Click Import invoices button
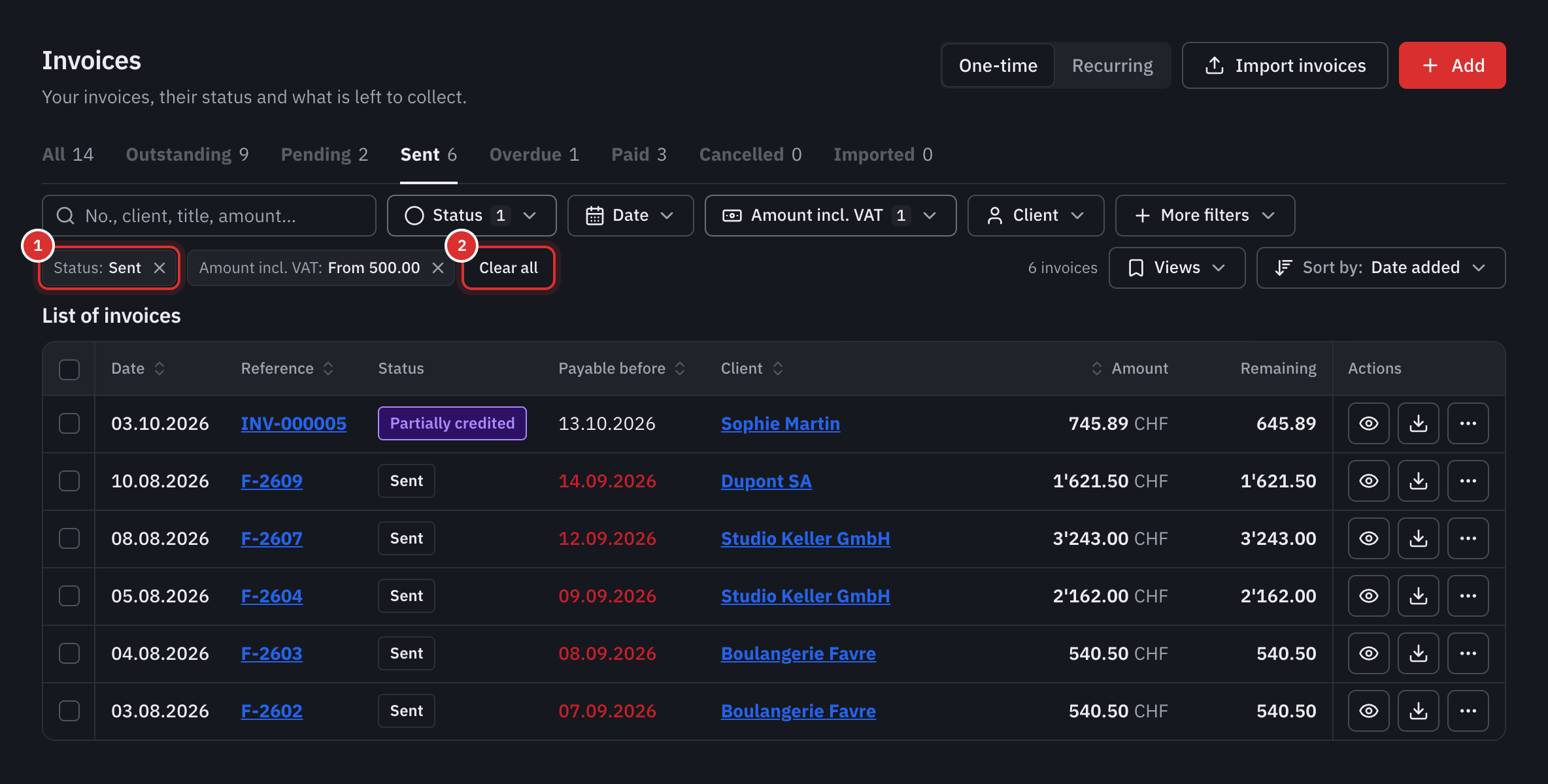Screen dimensions: 1548x784 [1285, 65]
